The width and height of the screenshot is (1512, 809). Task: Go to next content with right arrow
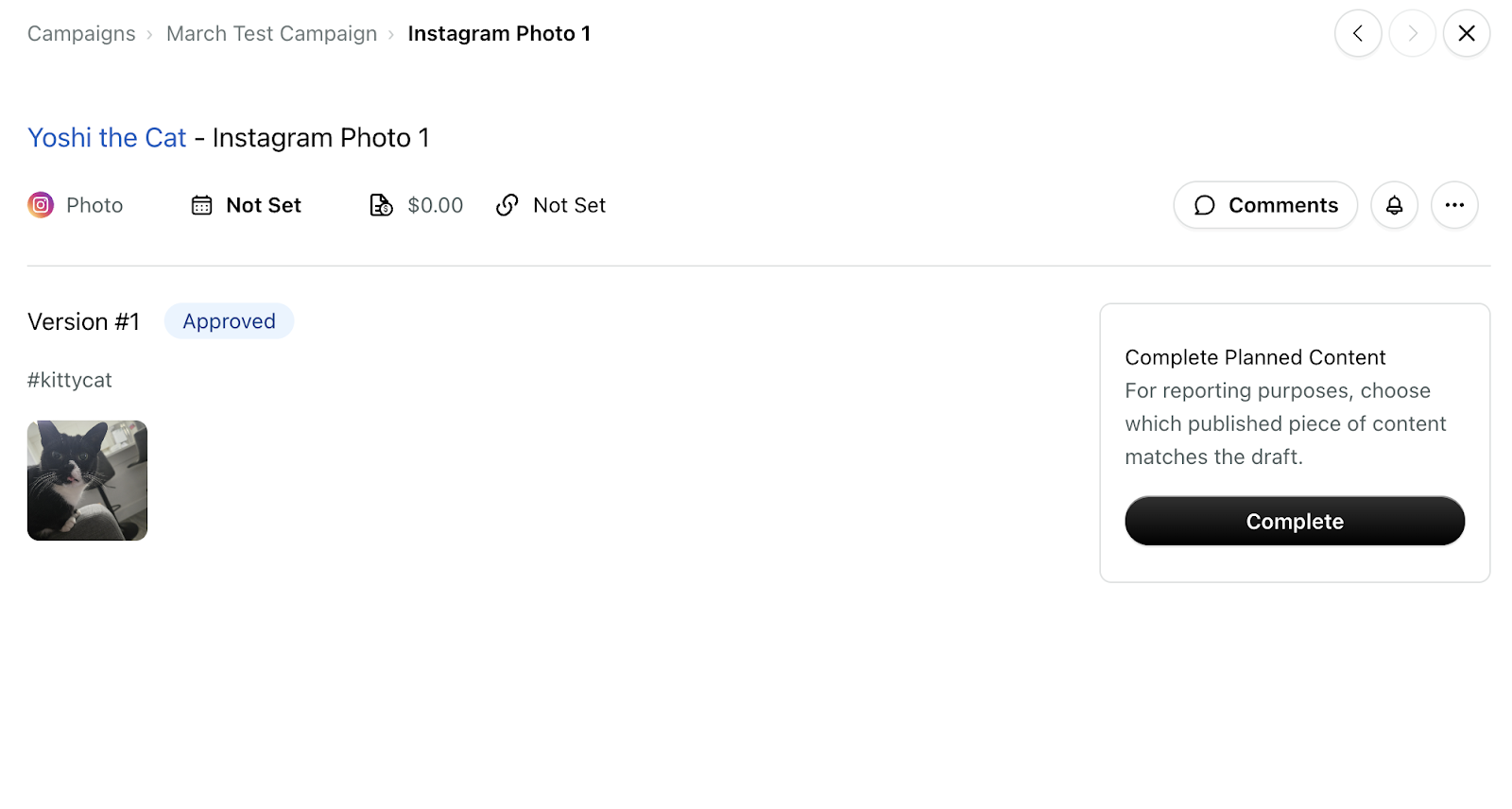[1413, 33]
